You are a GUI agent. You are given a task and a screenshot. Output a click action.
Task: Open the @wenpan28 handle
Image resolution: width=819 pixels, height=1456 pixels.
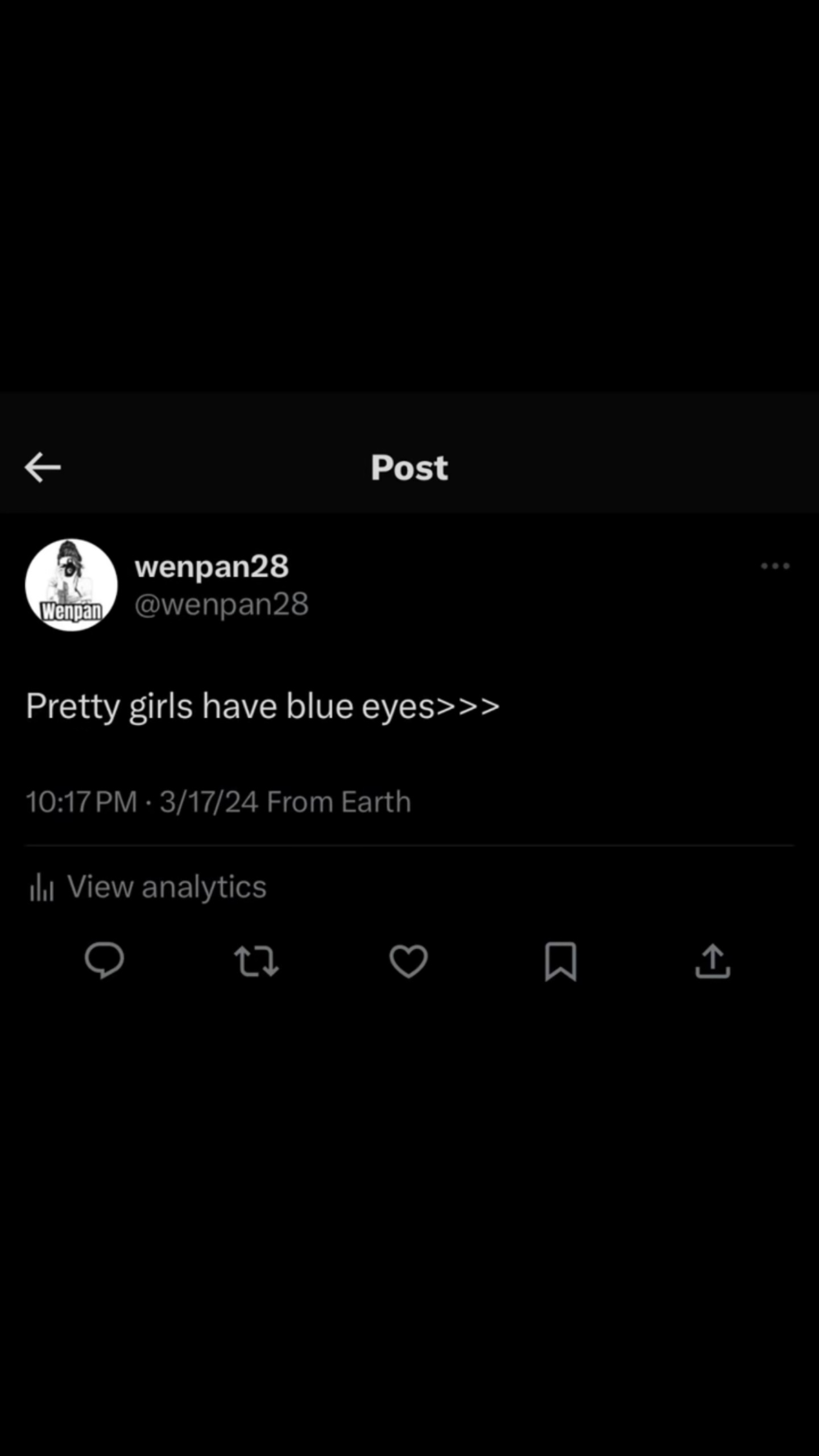pyautogui.click(x=221, y=604)
